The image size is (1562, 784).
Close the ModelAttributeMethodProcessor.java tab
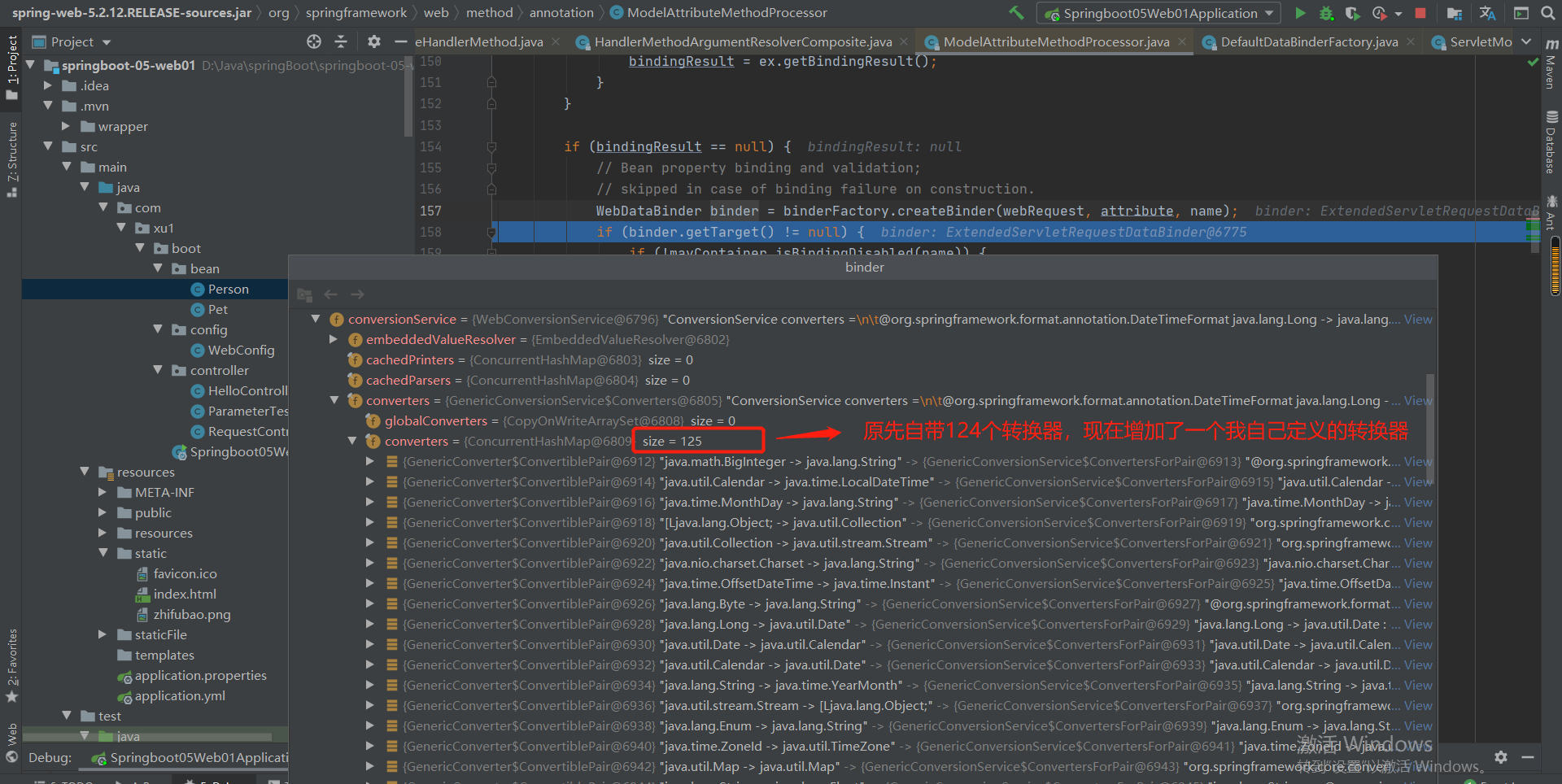click(x=1181, y=41)
